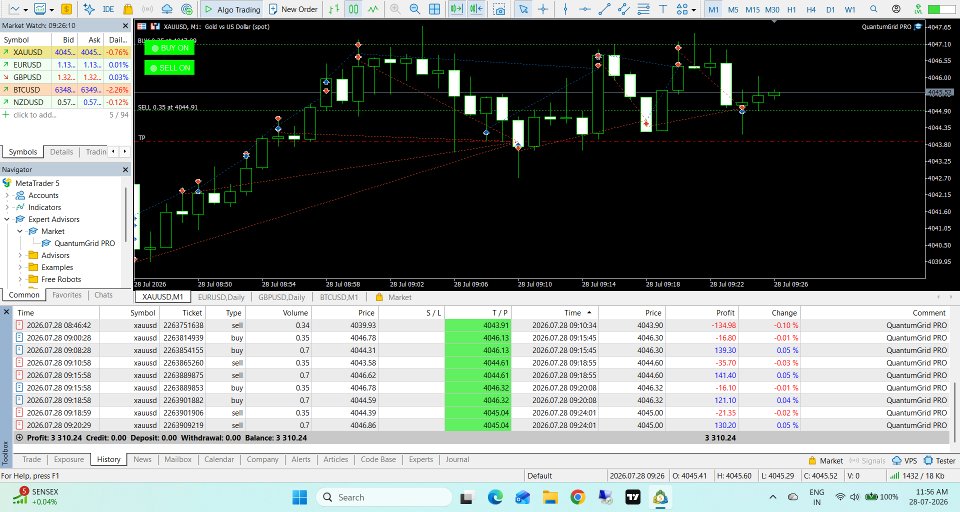The height and width of the screenshot is (512, 960).
Task: Click the green web globe toolbar icon
Action: coord(187,9)
